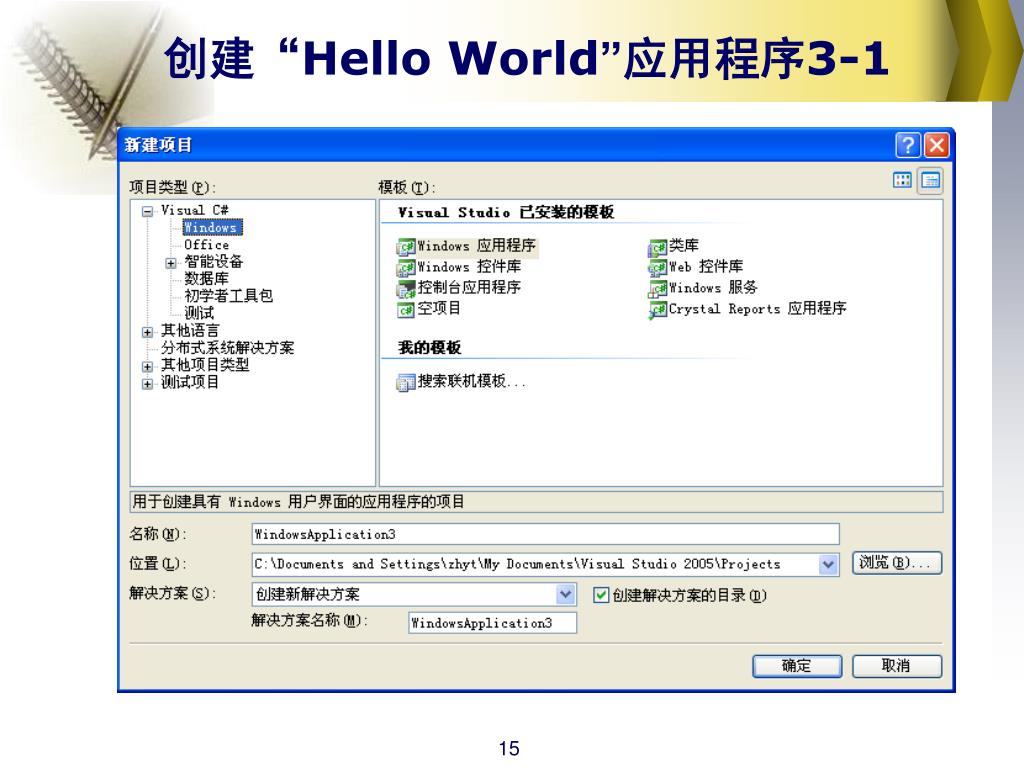This screenshot has width=1024, height=768.
Task: Select the 其他语言 tree label
Action: [x=190, y=330]
